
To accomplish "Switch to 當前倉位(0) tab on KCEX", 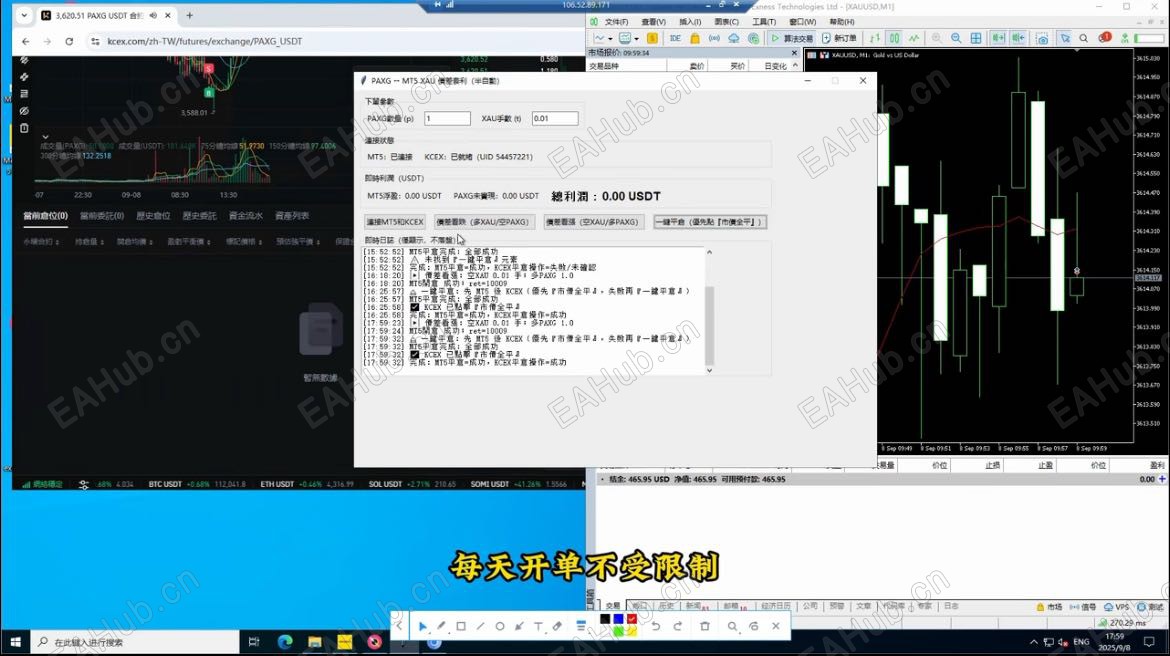I will (46, 216).
